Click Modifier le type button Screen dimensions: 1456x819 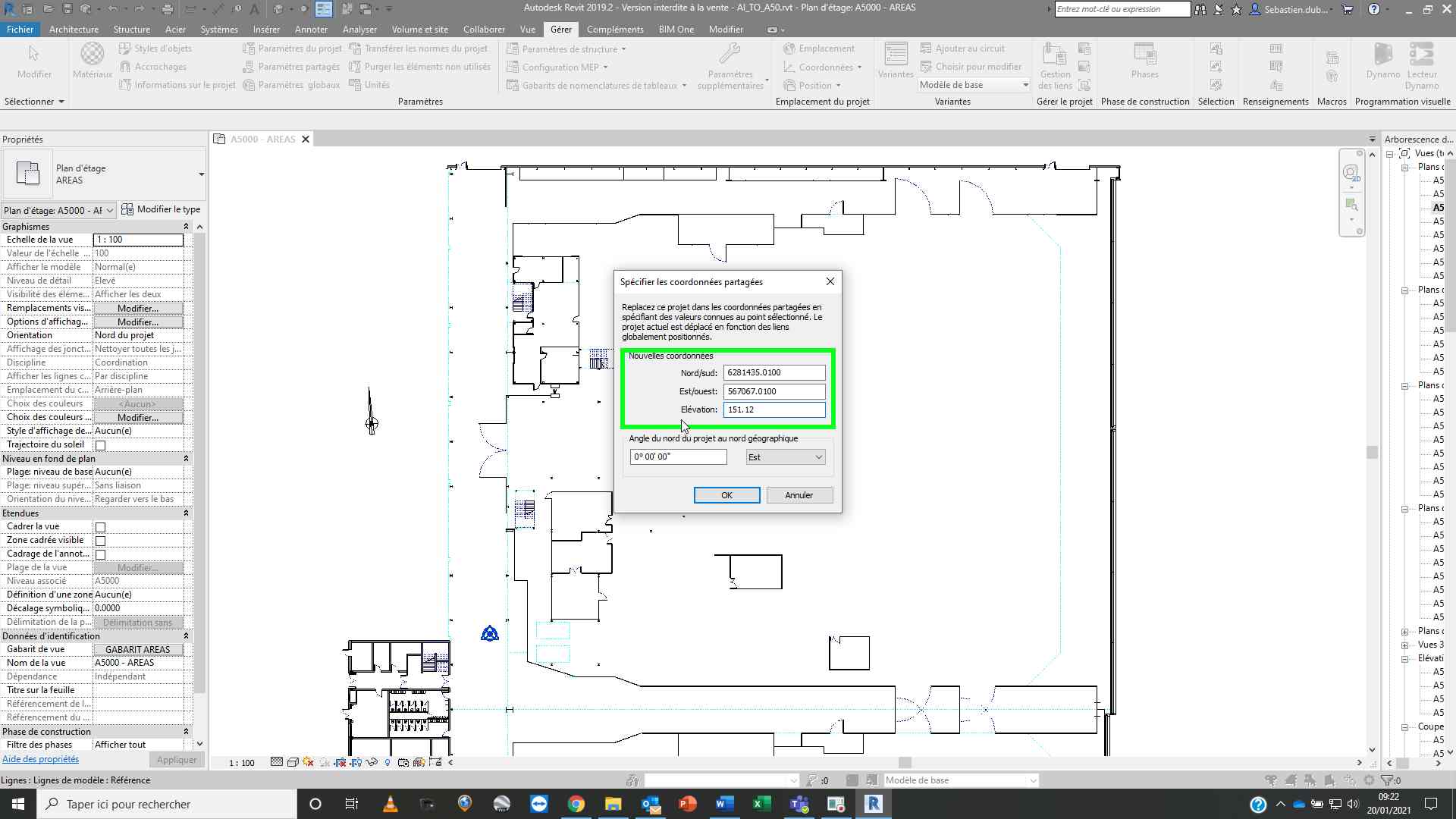point(161,209)
